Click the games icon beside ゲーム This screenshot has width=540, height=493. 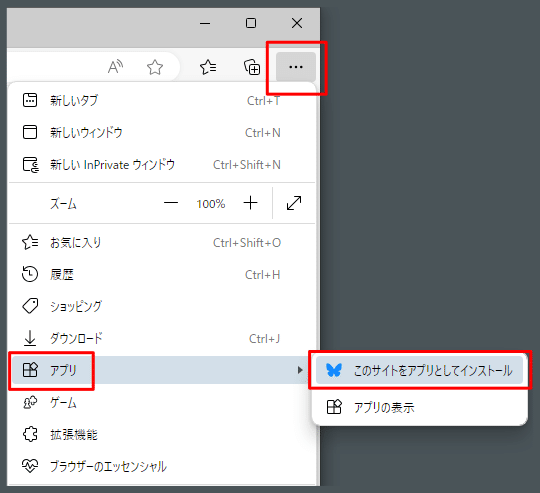tap(30, 402)
